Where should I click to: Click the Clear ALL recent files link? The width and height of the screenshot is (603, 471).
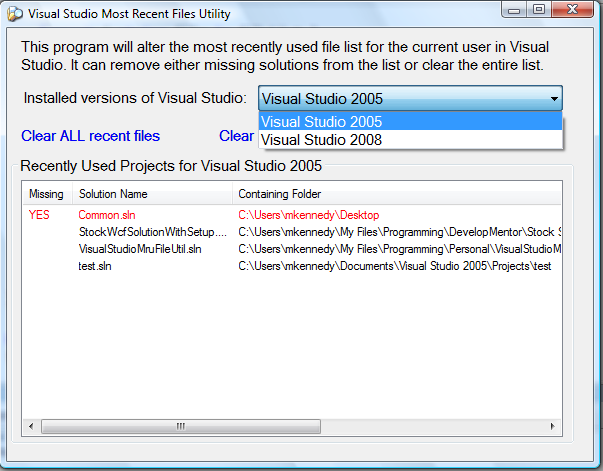point(90,136)
